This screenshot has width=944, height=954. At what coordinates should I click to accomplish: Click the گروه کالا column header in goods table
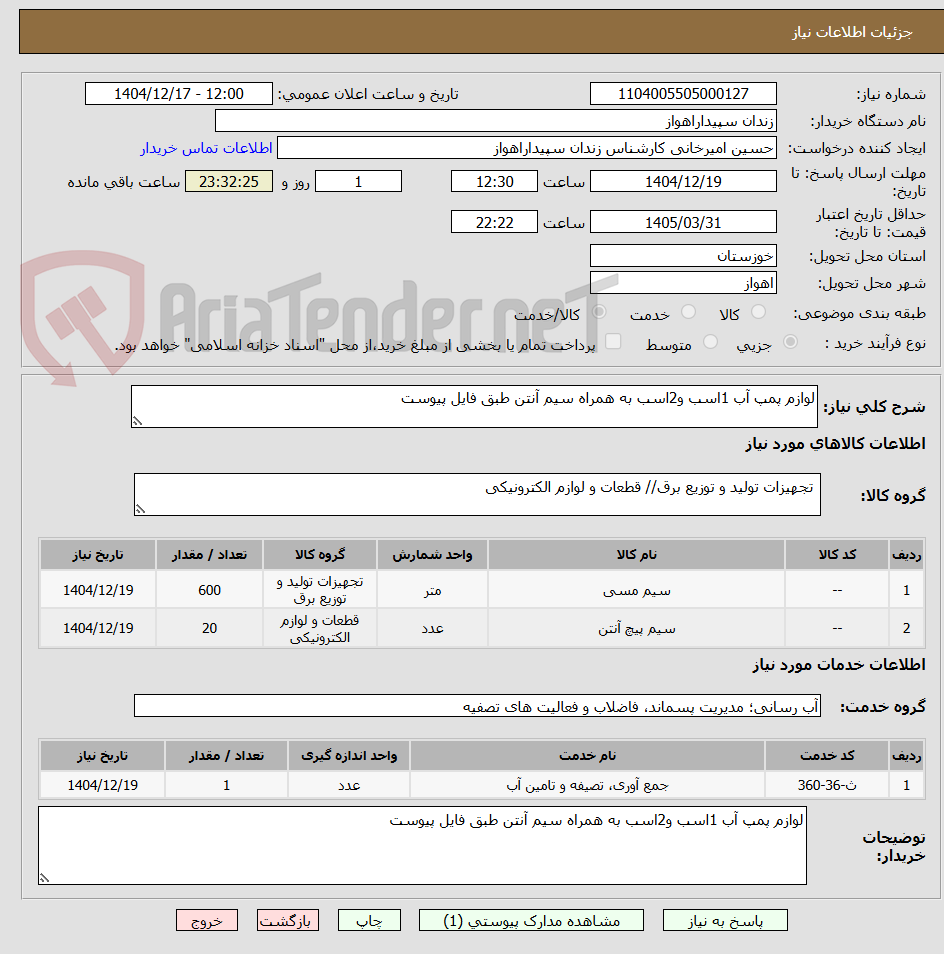(x=320, y=554)
